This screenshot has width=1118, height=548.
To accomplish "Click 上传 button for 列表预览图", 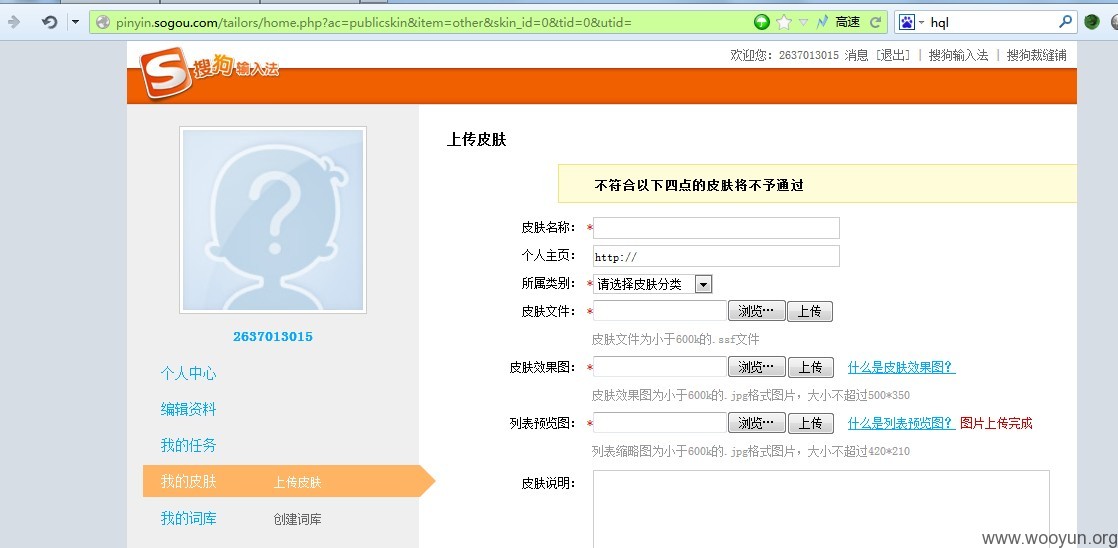I will [x=811, y=423].
